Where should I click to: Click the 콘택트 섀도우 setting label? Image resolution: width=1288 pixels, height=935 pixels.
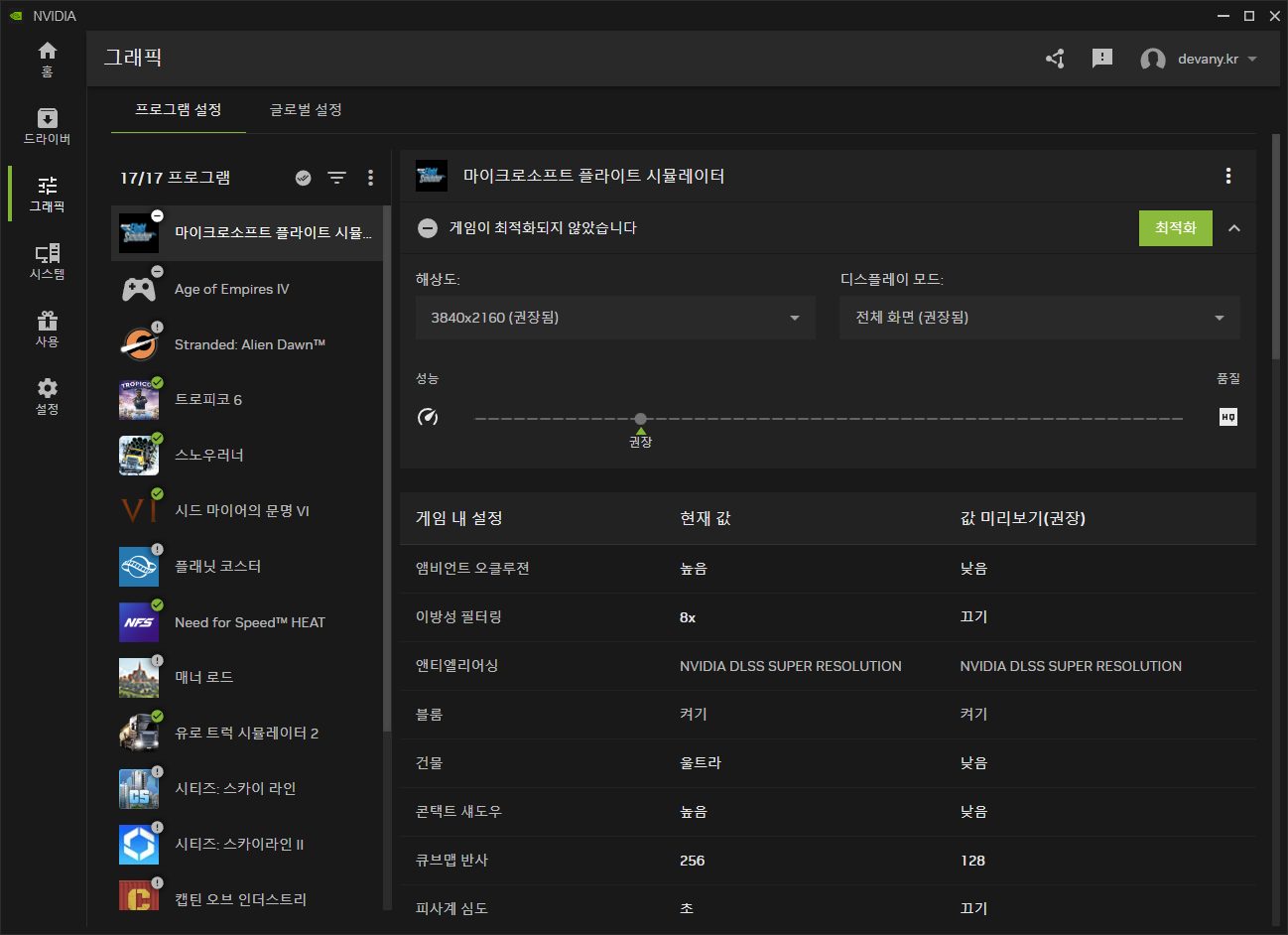point(458,812)
